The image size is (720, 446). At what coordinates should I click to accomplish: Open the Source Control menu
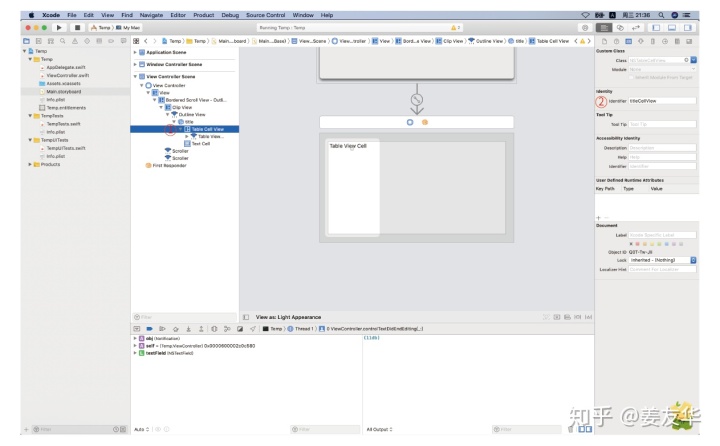265,15
